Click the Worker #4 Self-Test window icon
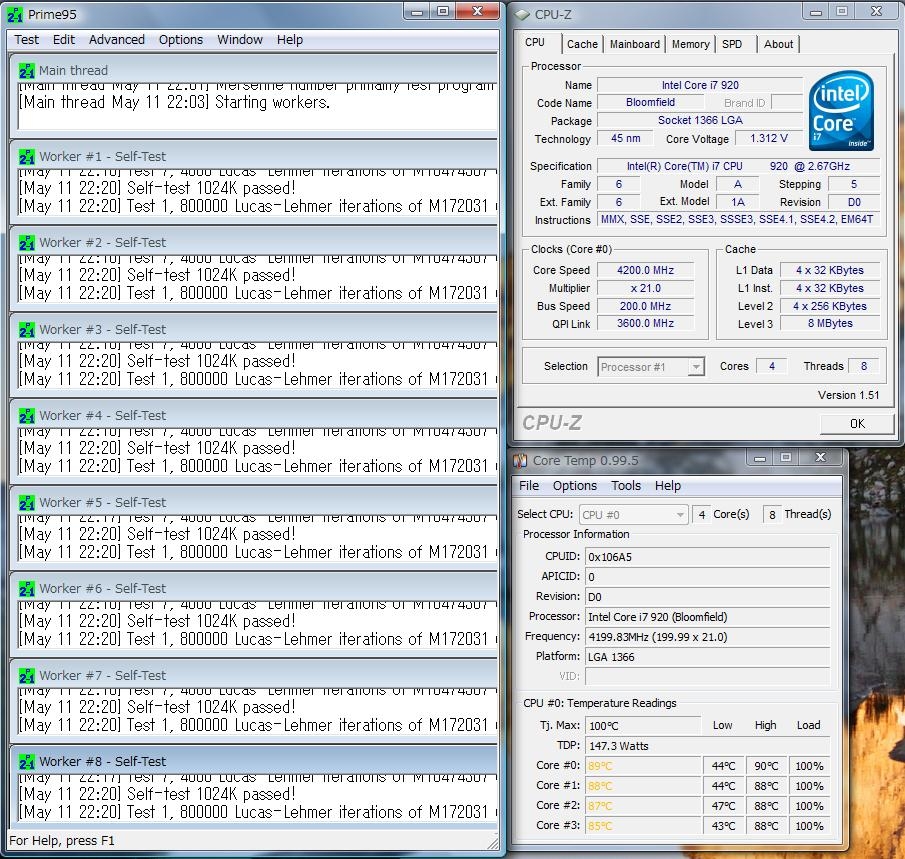Viewport: 905px width, 859px height. coord(27,416)
